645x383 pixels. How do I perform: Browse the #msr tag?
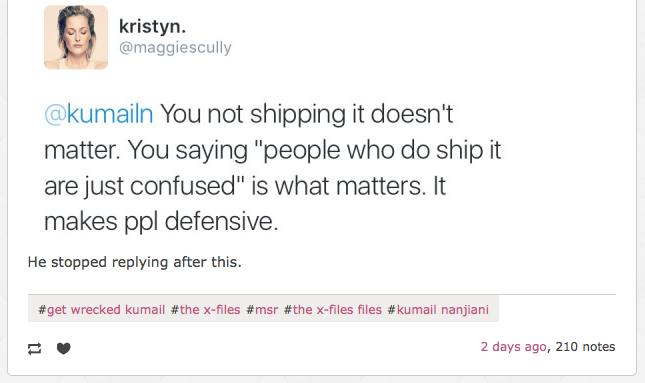262,309
